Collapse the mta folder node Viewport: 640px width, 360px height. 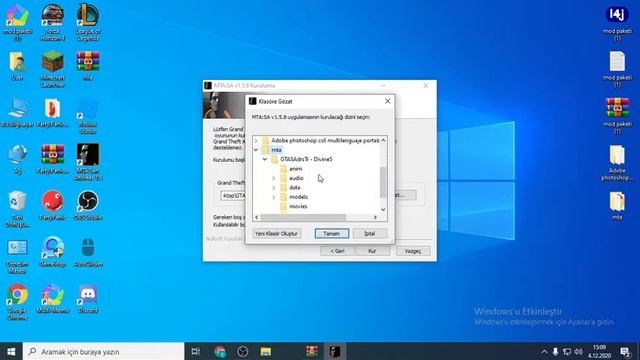point(256,150)
